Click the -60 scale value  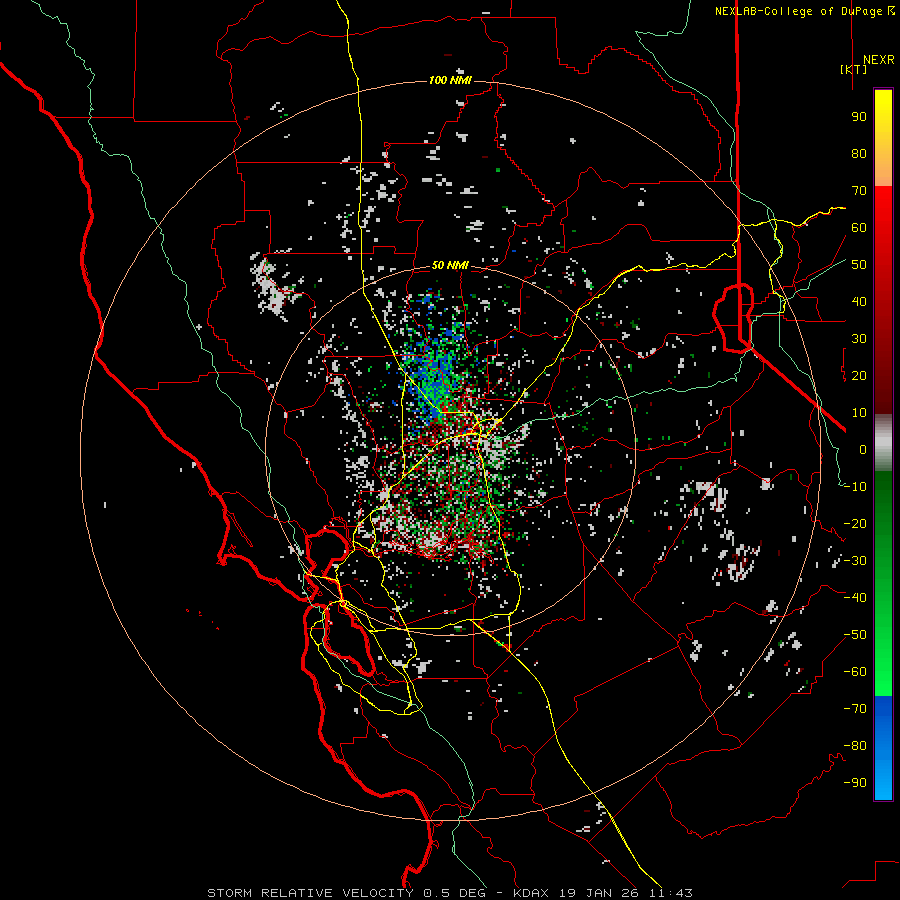pyautogui.click(x=855, y=672)
